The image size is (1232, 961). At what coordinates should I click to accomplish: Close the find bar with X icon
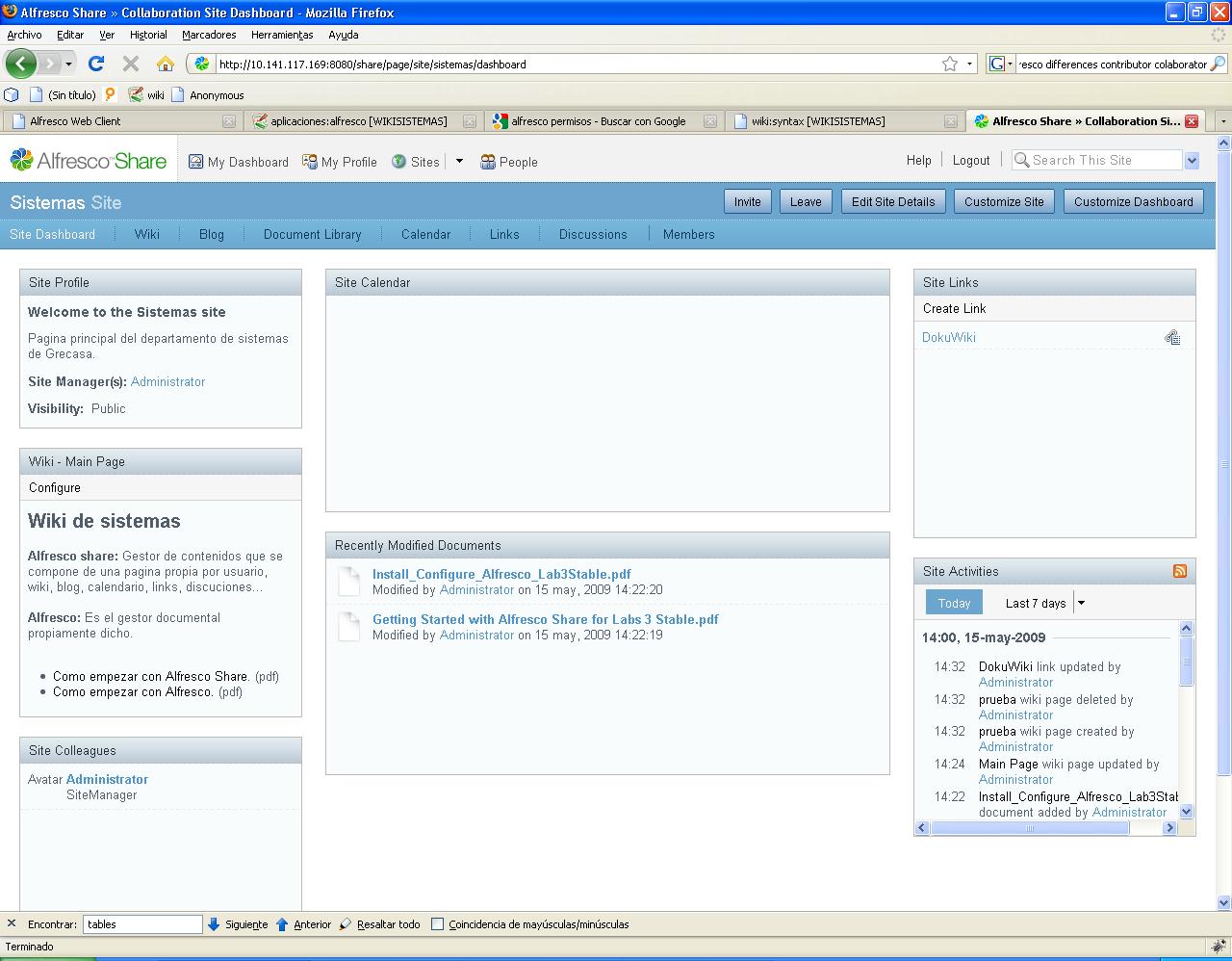(12, 923)
